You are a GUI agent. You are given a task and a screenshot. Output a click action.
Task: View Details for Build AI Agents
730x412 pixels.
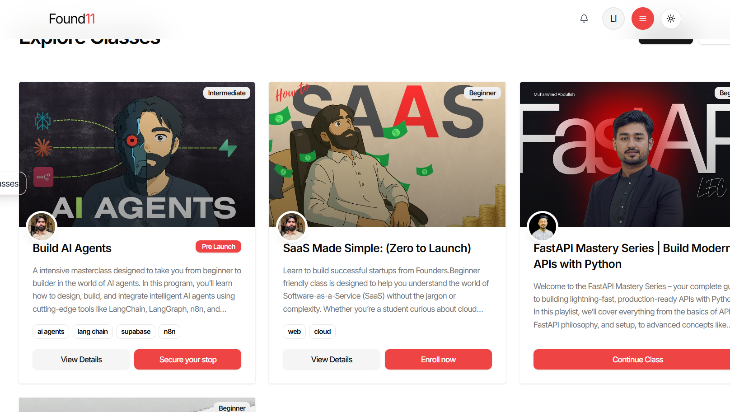tap(80, 359)
